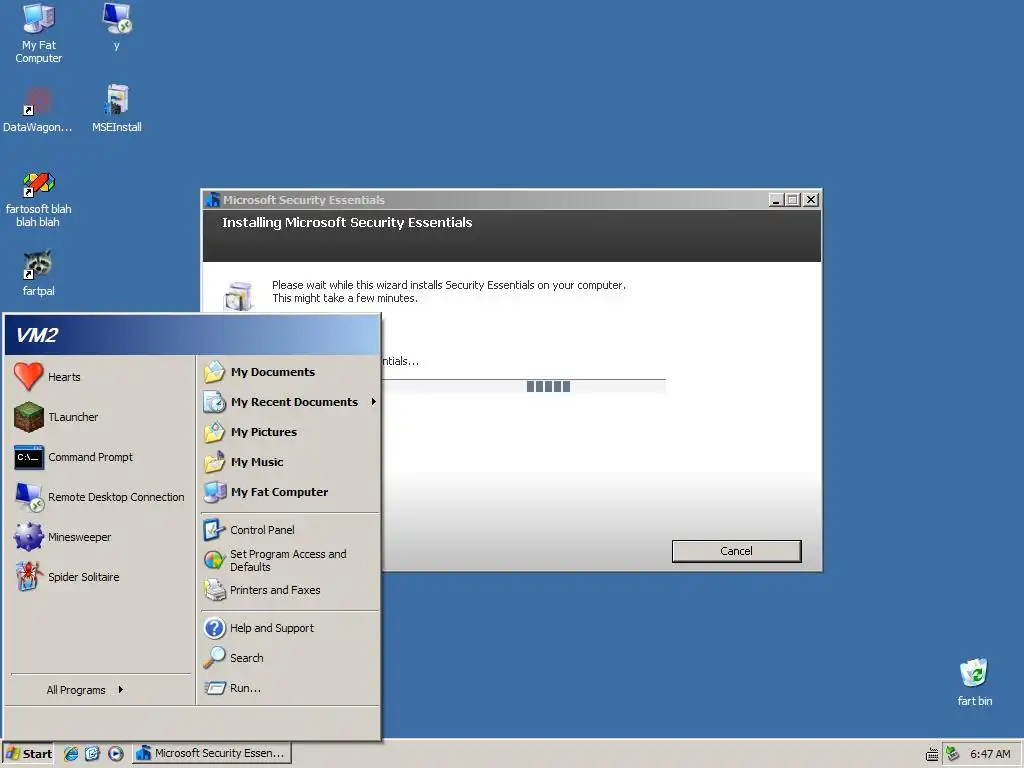Click the installer box icon in wizard

coord(238,296)
